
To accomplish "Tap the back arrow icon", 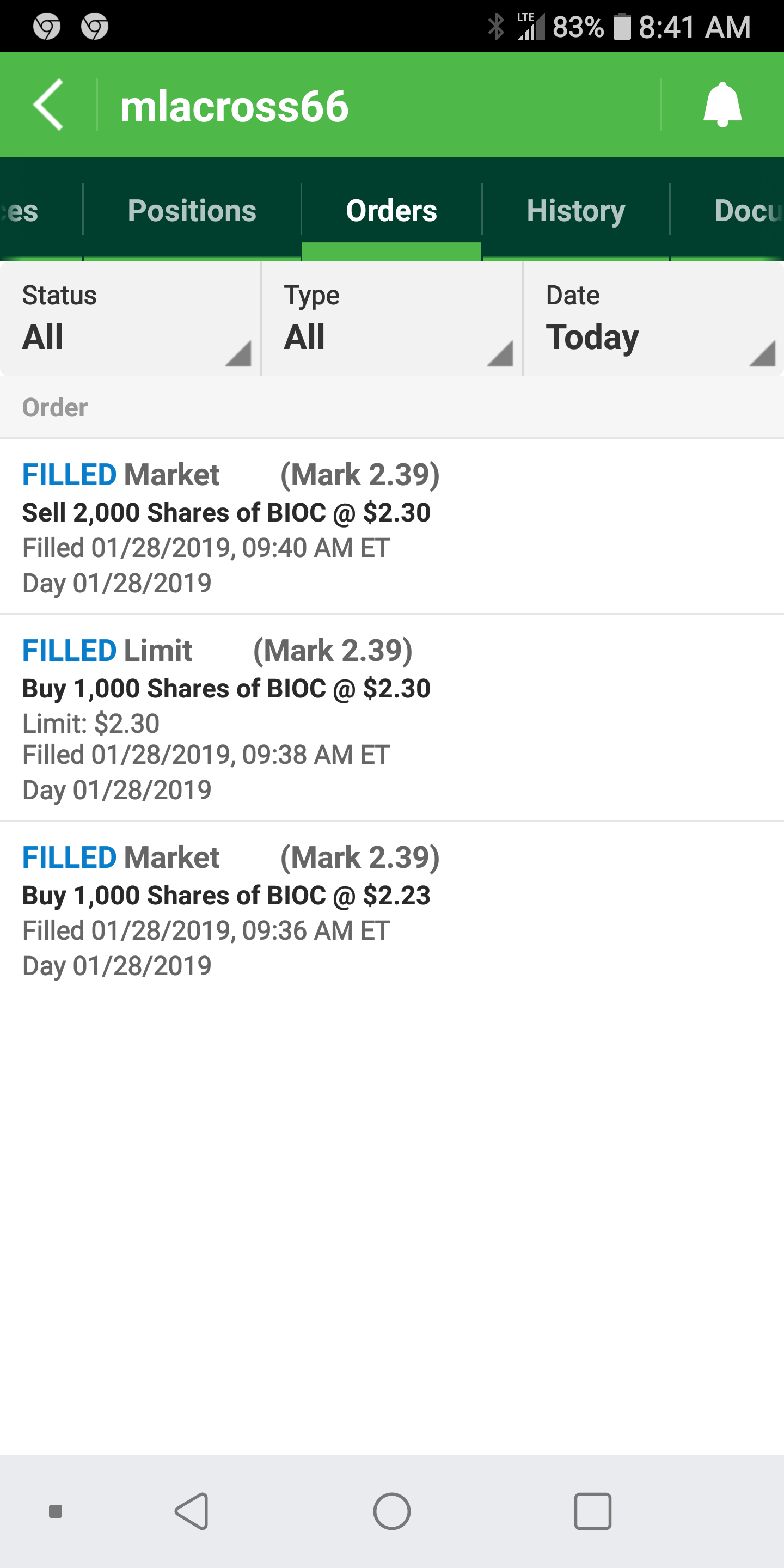I will (x=48, y=105).
